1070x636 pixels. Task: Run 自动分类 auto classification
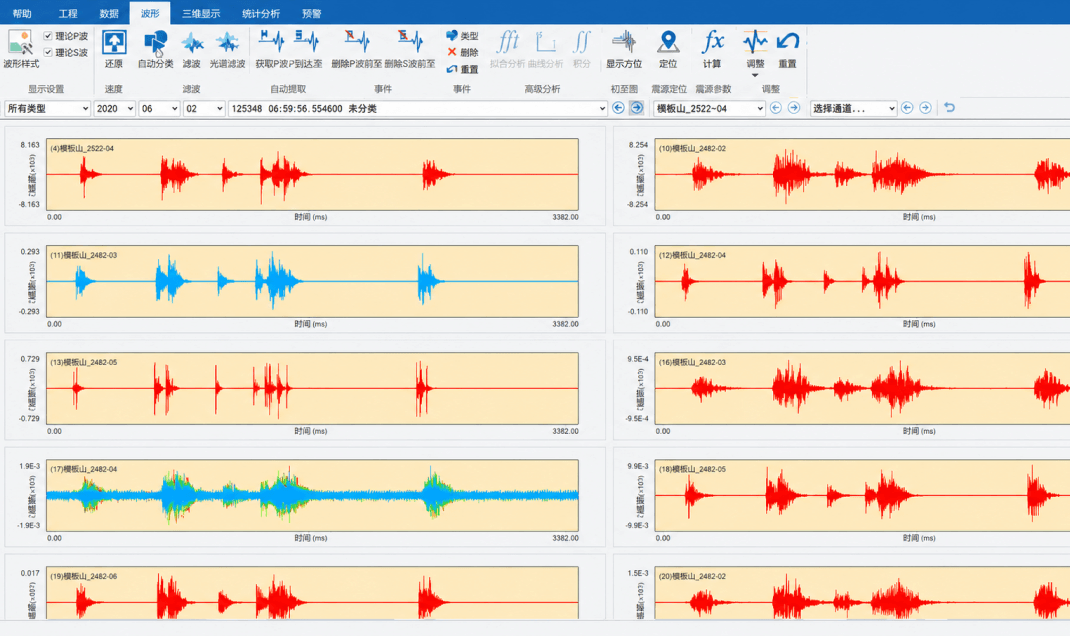(156, 49)
